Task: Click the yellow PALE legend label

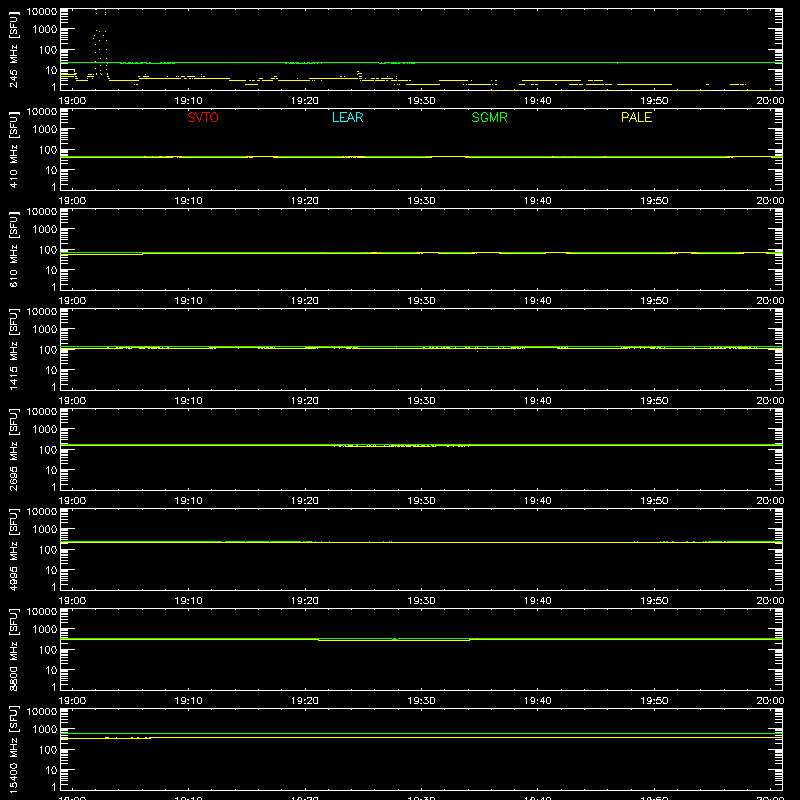Action: (636, 117)
